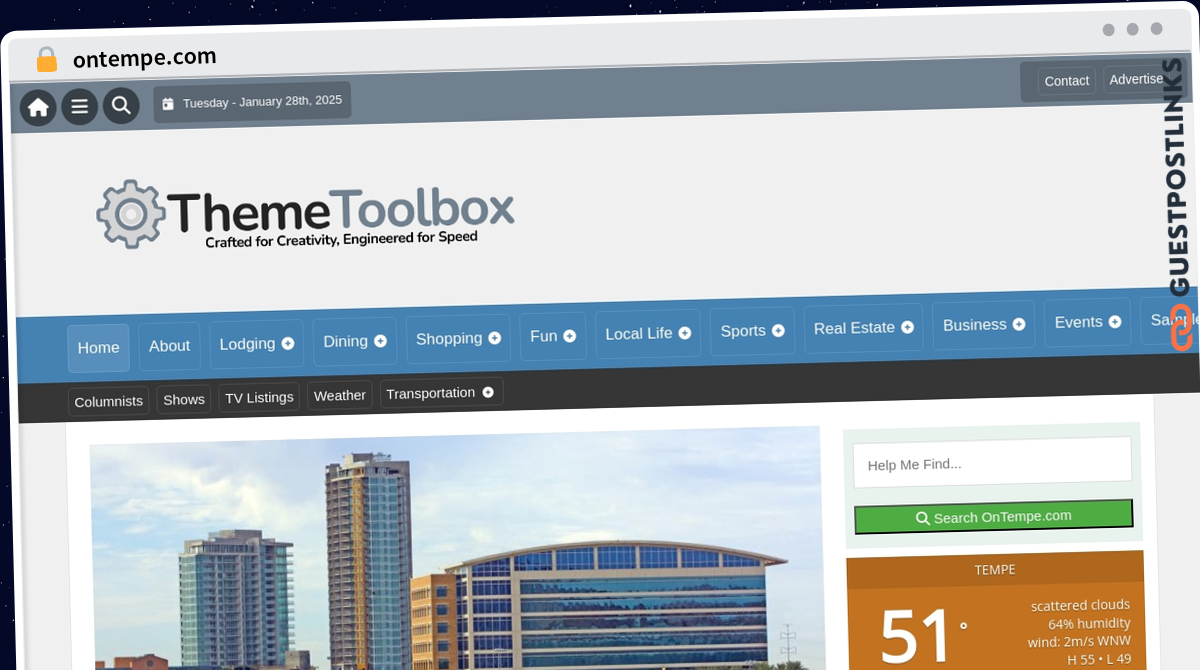Expand the Events submenu plus icon
Screen dimensions: 1200x670
click(1115, 322)
